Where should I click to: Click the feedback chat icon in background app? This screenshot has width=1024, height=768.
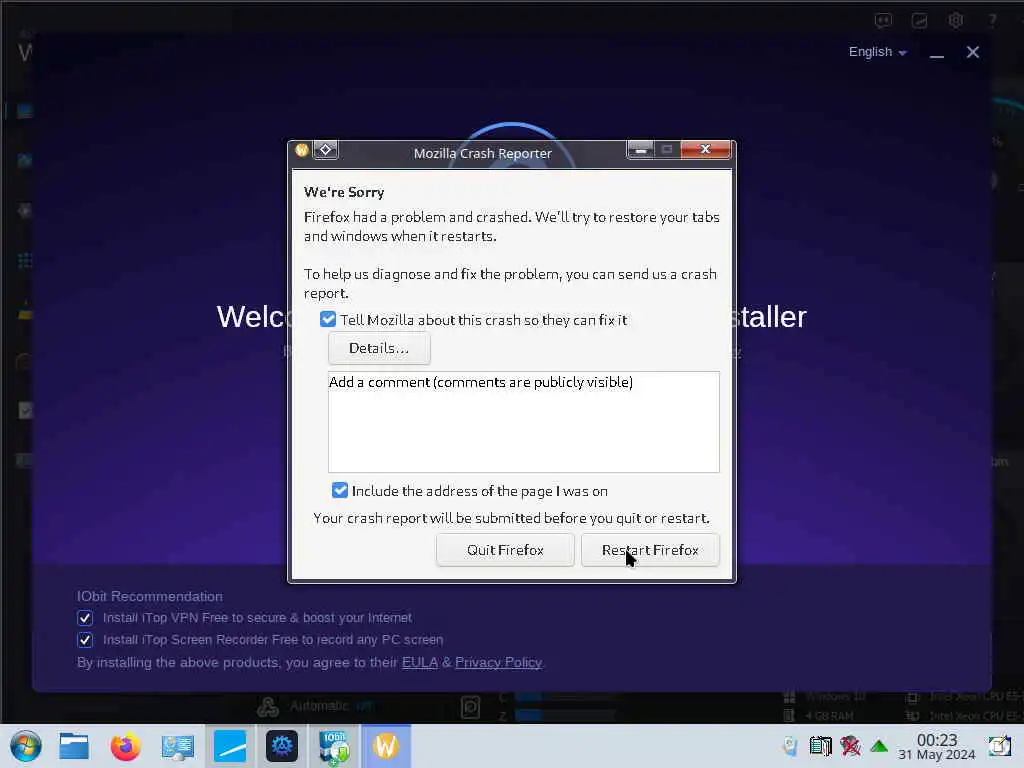click(883, 21)
